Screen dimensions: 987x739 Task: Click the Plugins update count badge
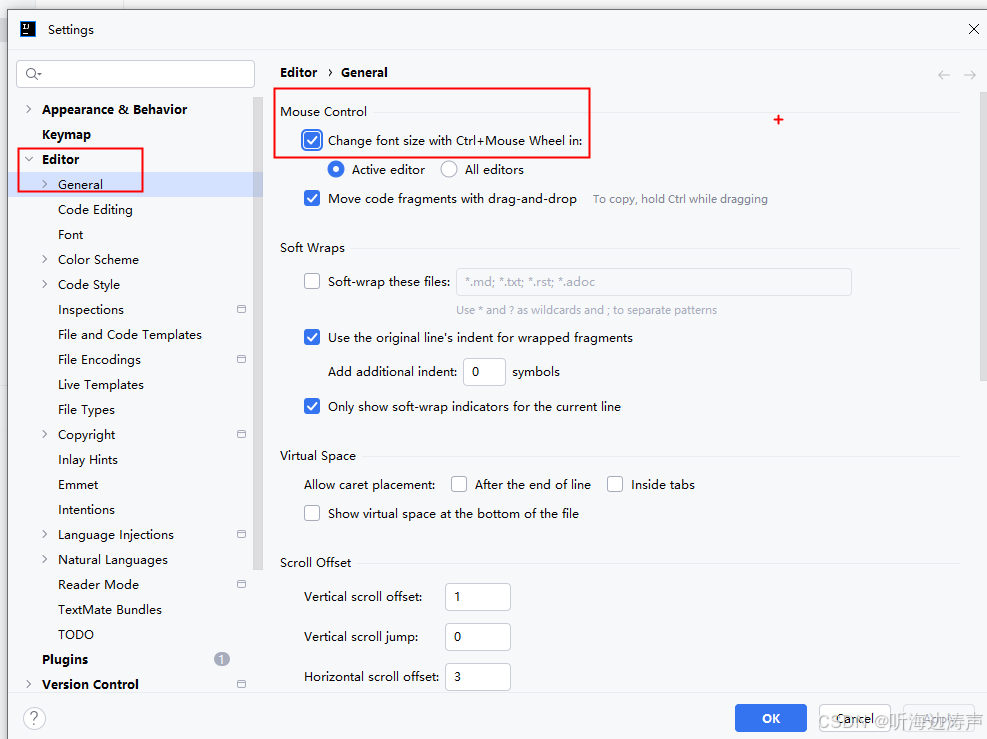click(x=222, y=659)
